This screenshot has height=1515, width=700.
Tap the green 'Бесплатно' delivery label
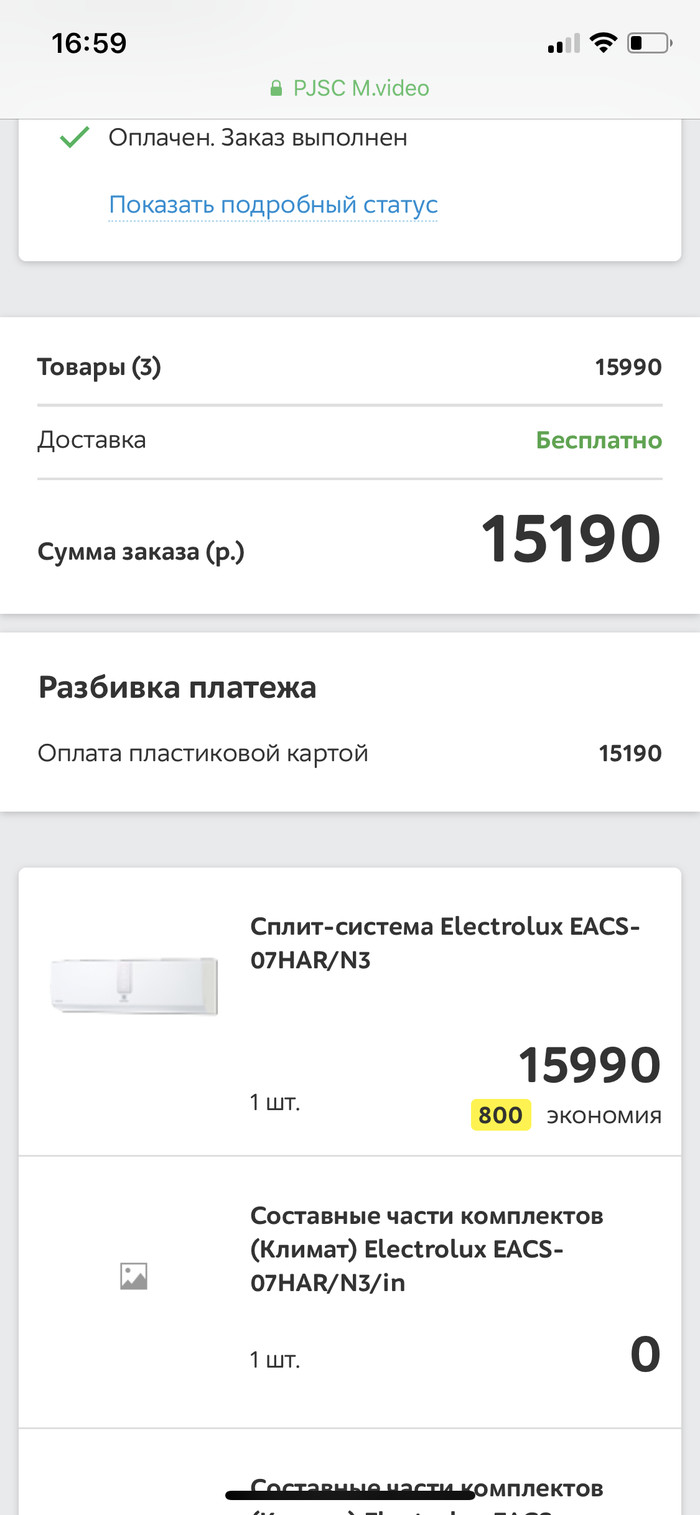[x=598, y=440]
